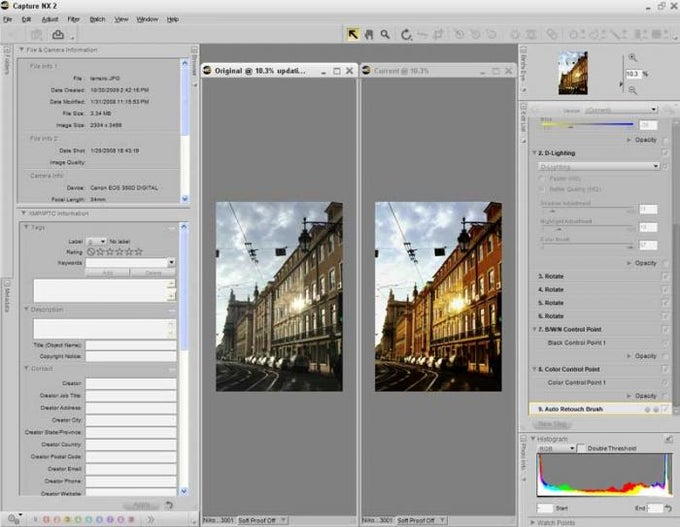The image size is (680, 527).
Task: Select the Faster (HS) radio option
Action: (x=542, y=178)
